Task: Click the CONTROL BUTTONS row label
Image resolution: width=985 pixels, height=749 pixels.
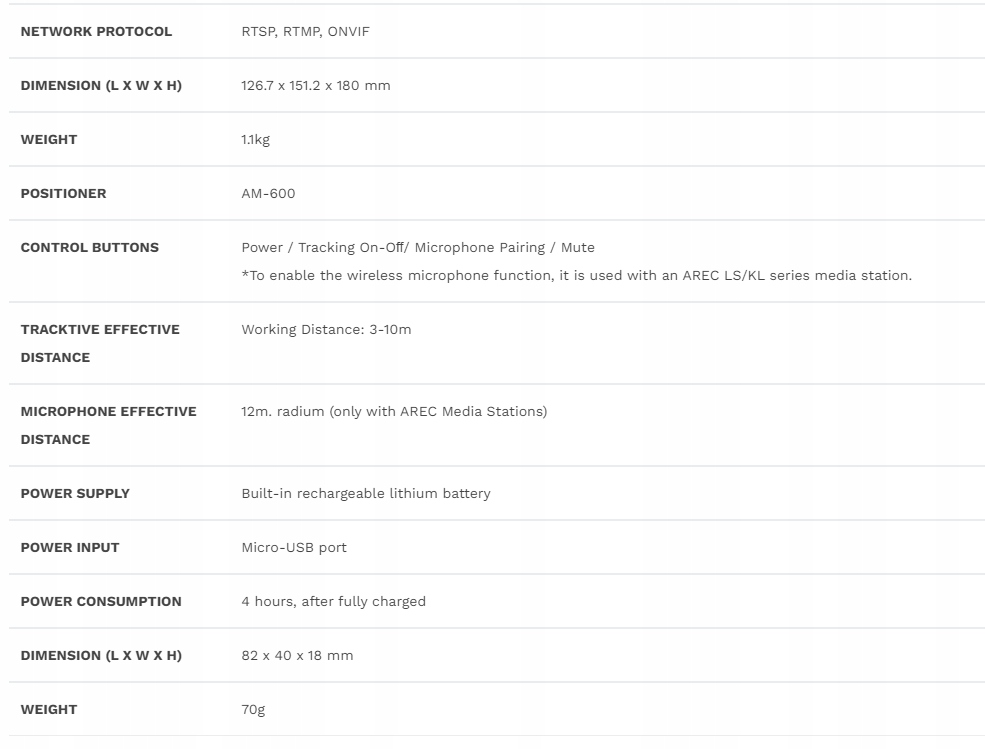Action: (x=89, y=247)
